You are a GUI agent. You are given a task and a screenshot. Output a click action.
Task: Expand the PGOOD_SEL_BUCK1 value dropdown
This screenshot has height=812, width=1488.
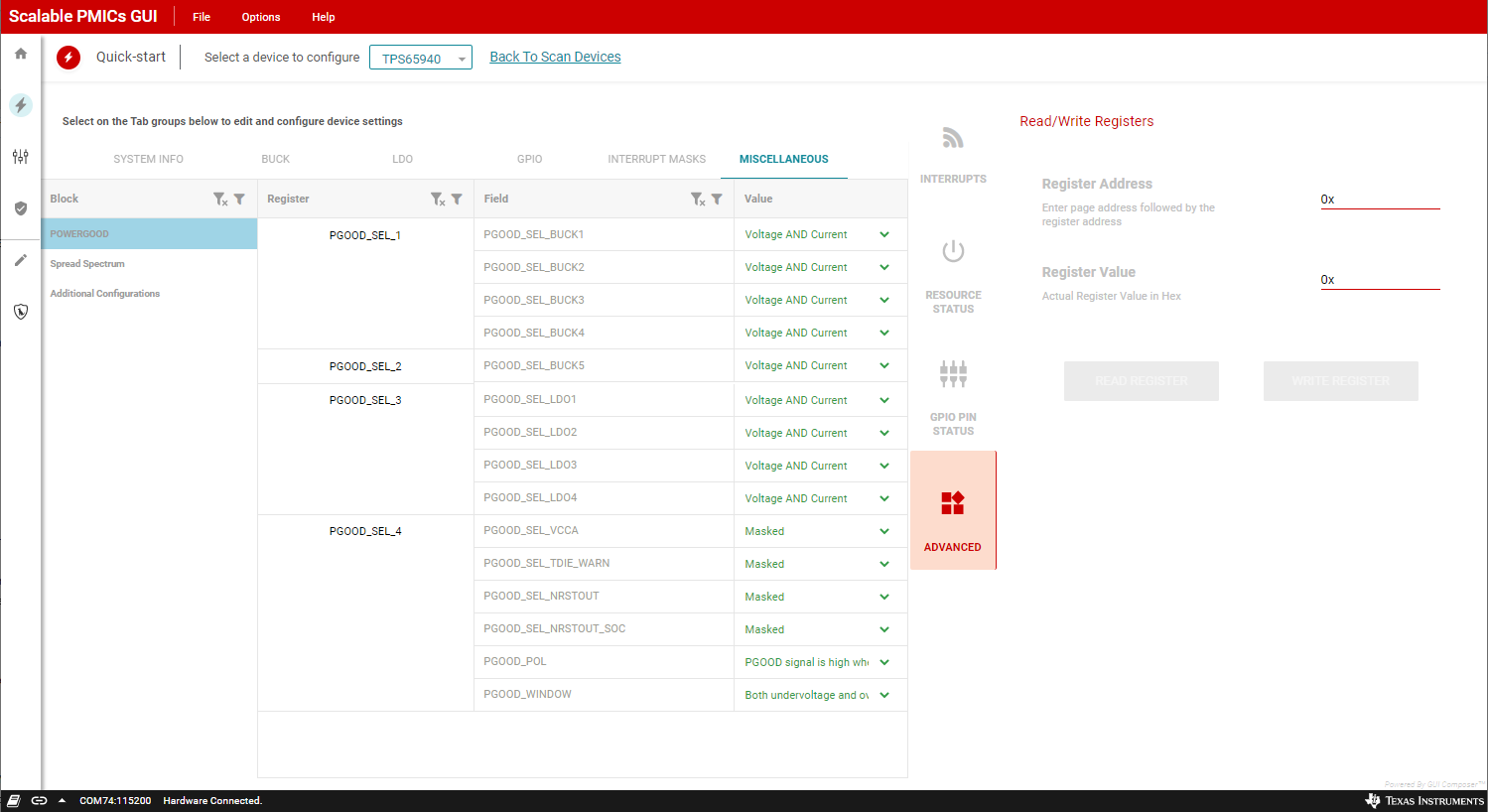click(883, 235)
